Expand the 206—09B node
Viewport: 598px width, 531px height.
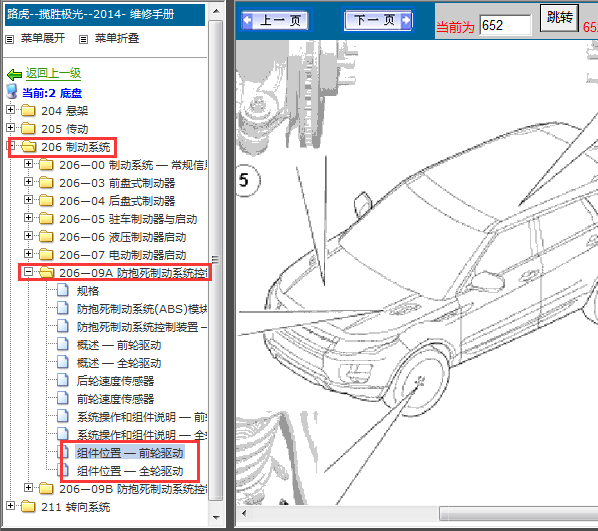coord(28,487)
